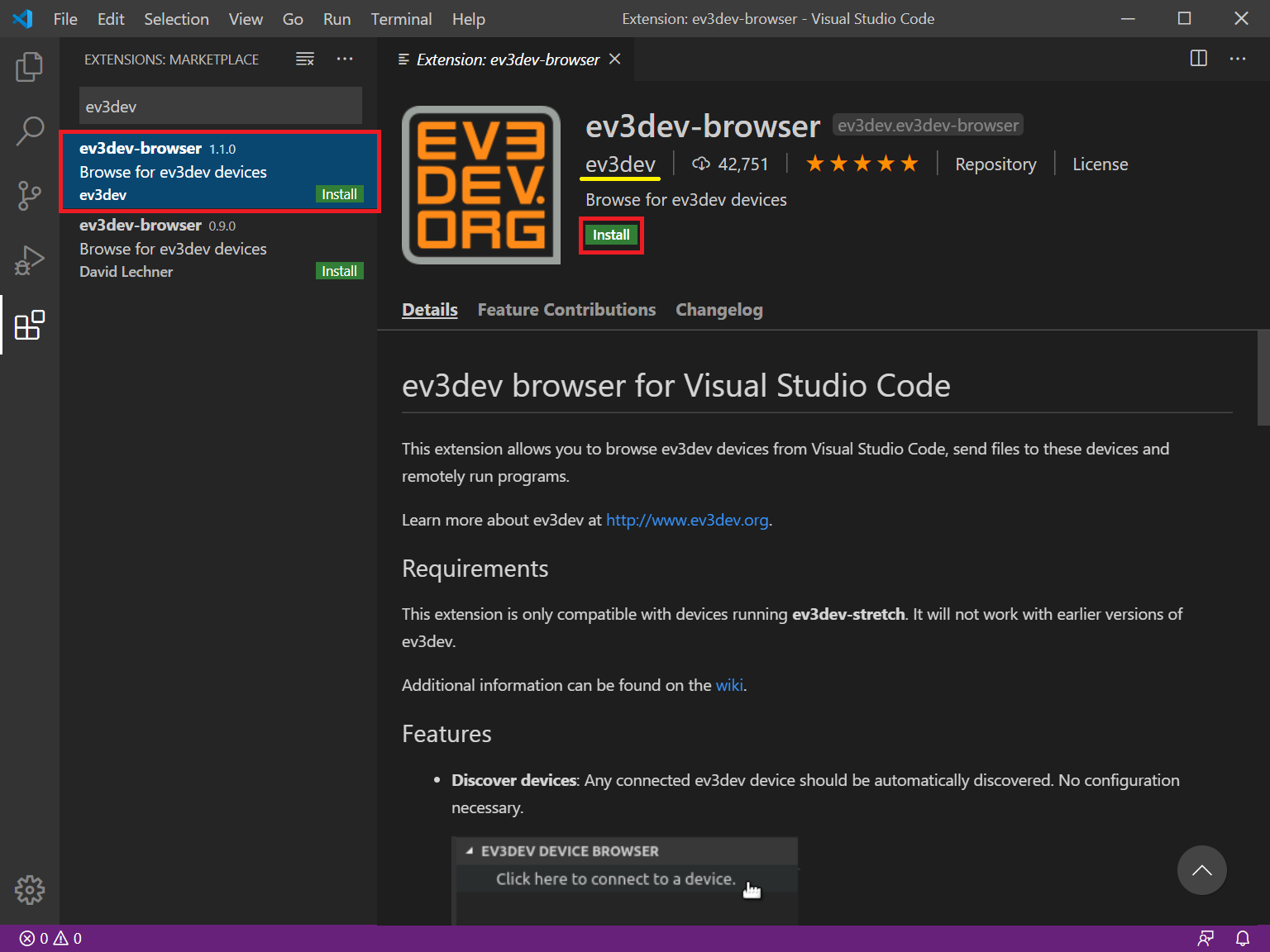Click the 'ev3dev browser for Visual Studio Code' heading
The height and width of the screenshot is (952, 1270).
(676, 385)
